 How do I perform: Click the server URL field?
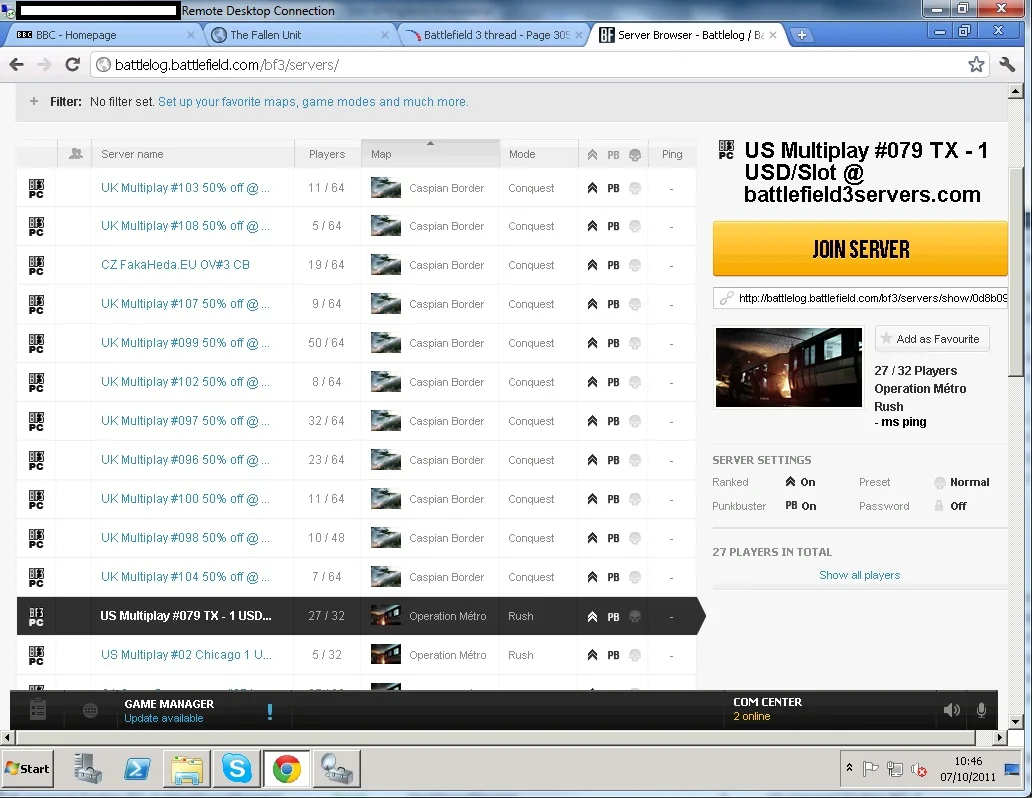point(860,298)
